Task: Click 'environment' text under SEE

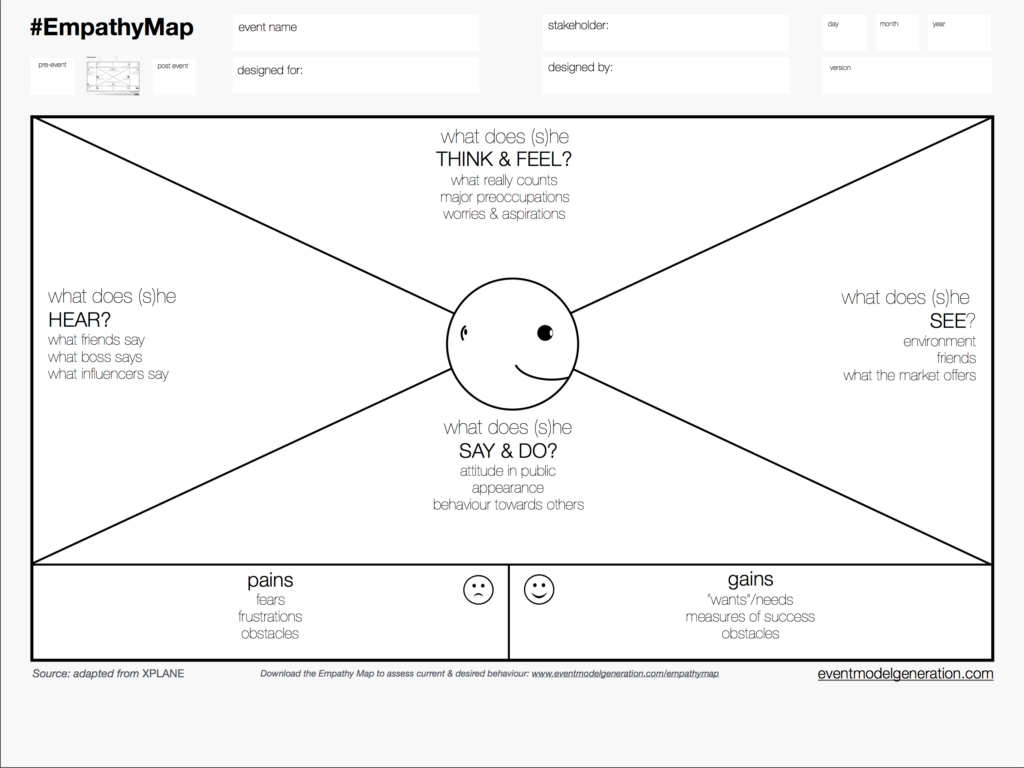Action: point(939,342)
